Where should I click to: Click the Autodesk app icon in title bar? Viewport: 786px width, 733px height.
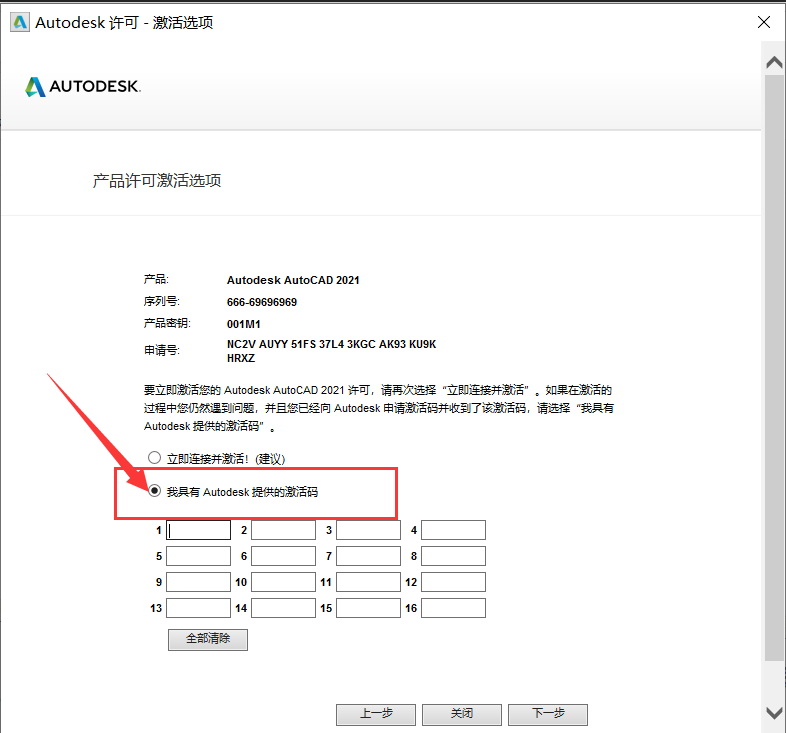20,23
